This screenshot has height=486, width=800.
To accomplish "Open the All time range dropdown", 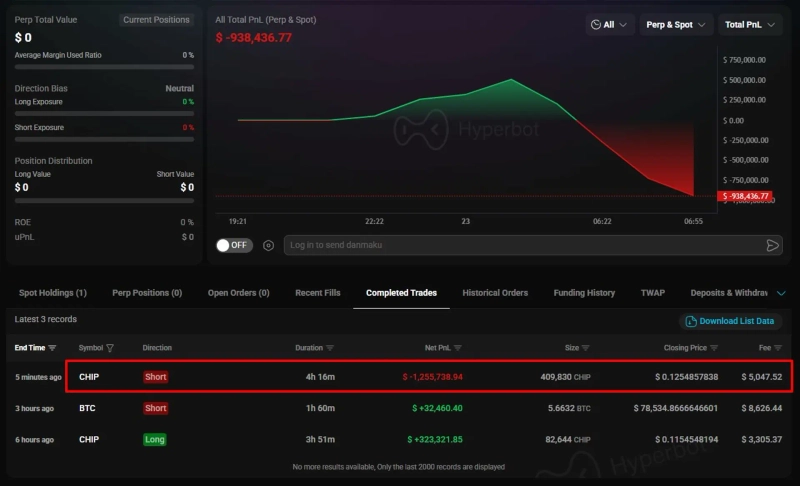I will pyautogui.click(x=609, y=24).
